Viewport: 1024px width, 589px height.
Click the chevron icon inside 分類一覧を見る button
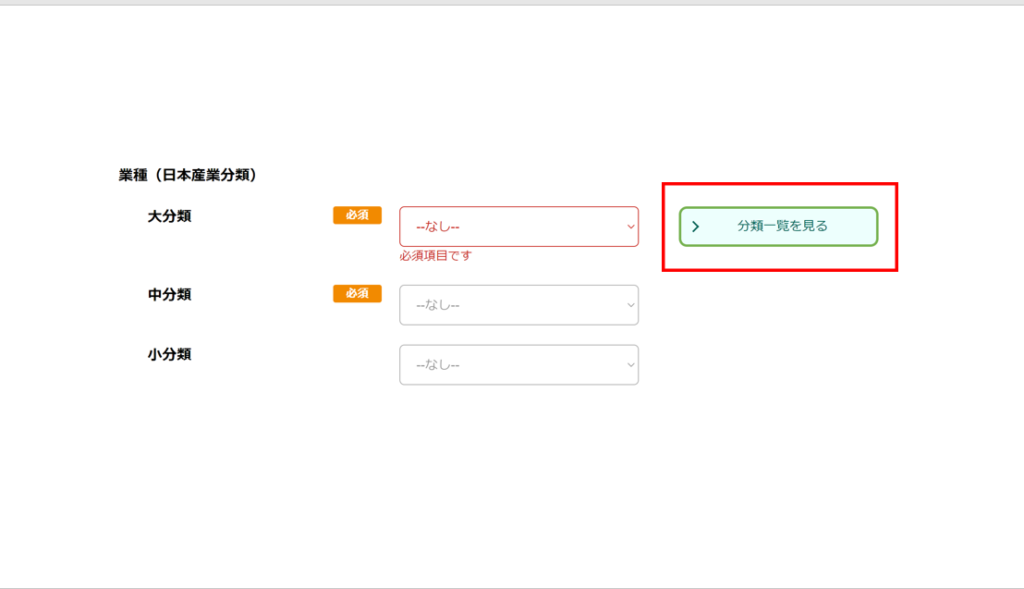[x=696, y=227]
